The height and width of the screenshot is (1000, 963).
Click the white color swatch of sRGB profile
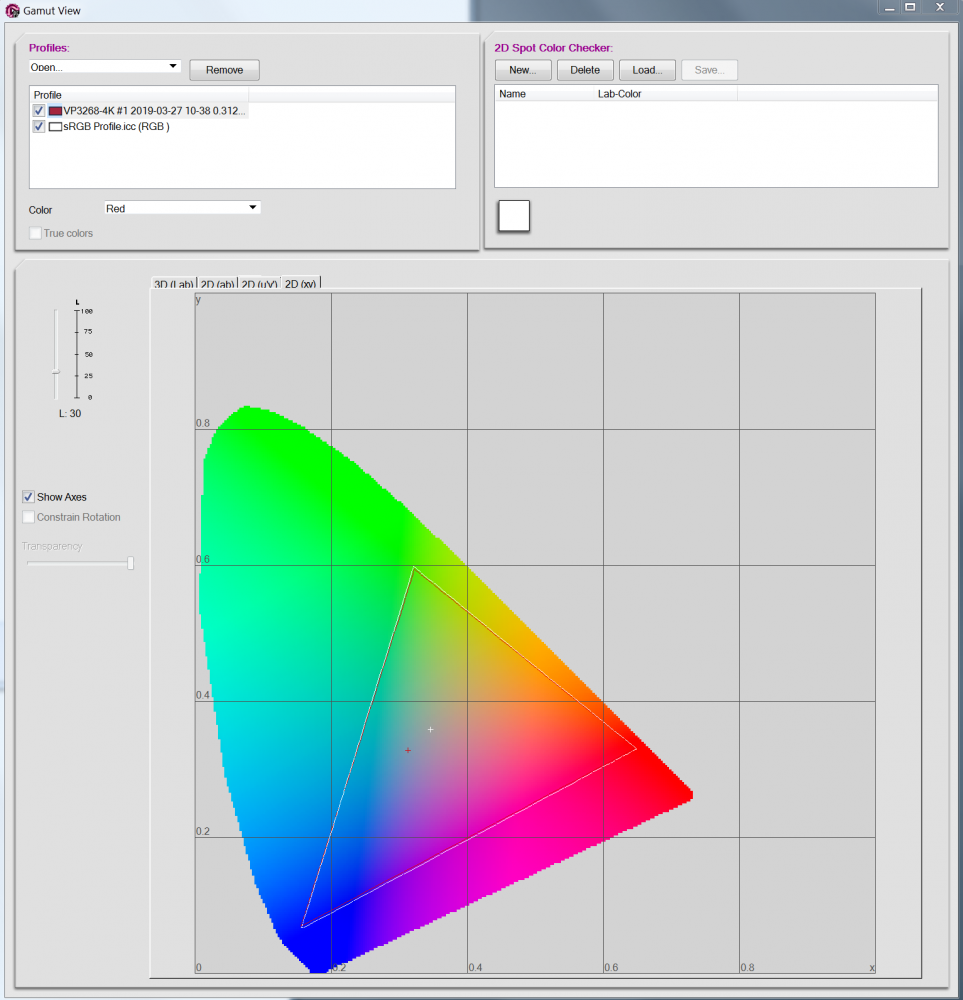click(x=55, y=126)
